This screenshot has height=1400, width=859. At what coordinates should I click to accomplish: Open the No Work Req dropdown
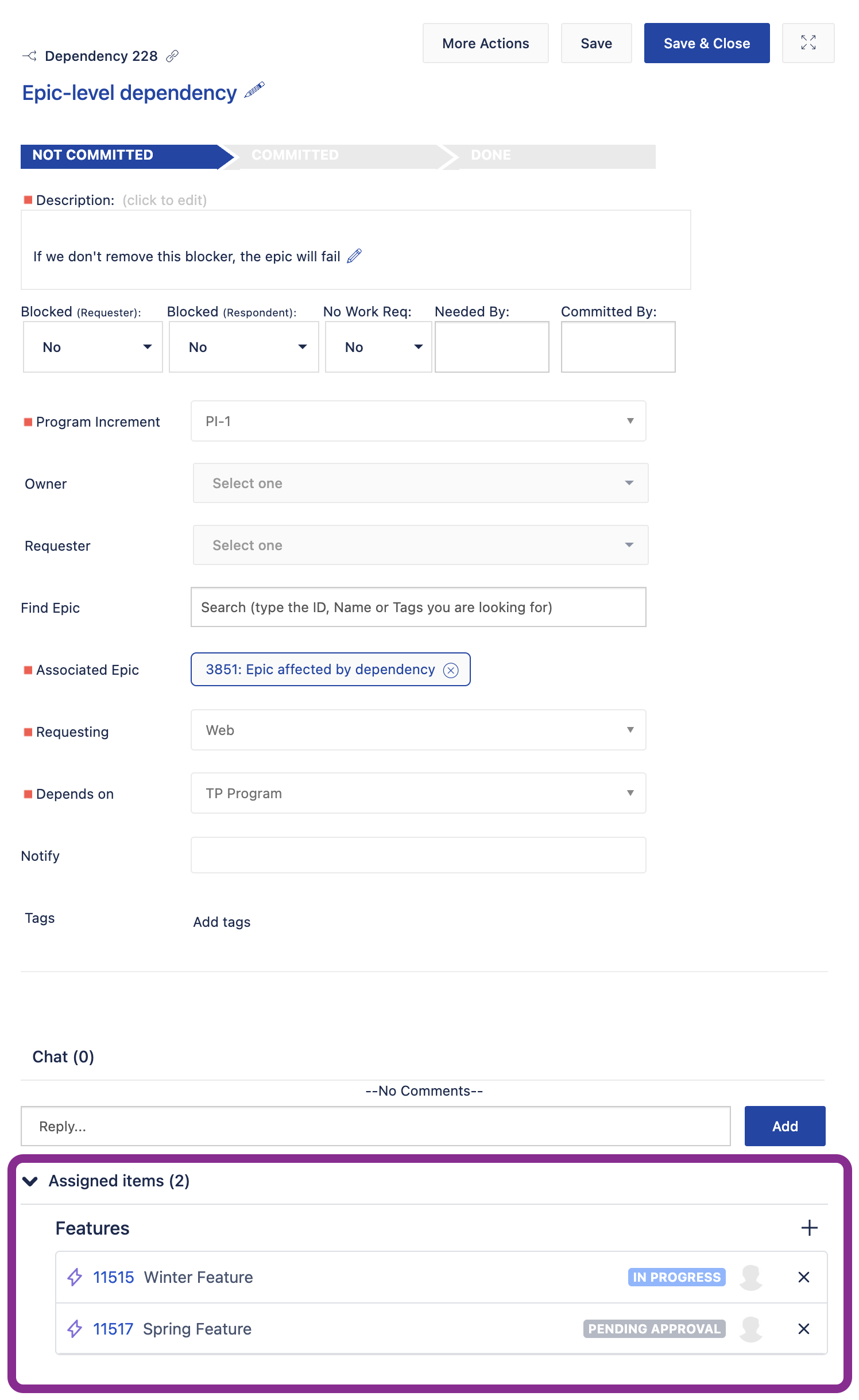point(378,347)
